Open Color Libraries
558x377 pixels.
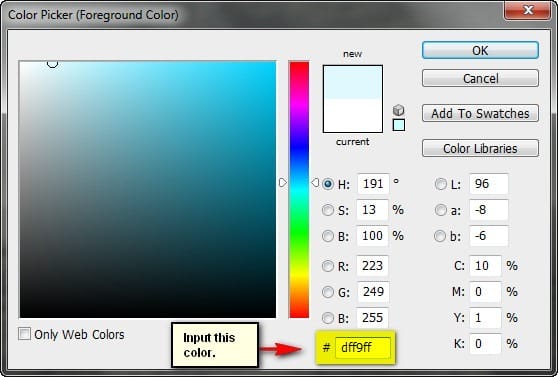tap(480, 148)
